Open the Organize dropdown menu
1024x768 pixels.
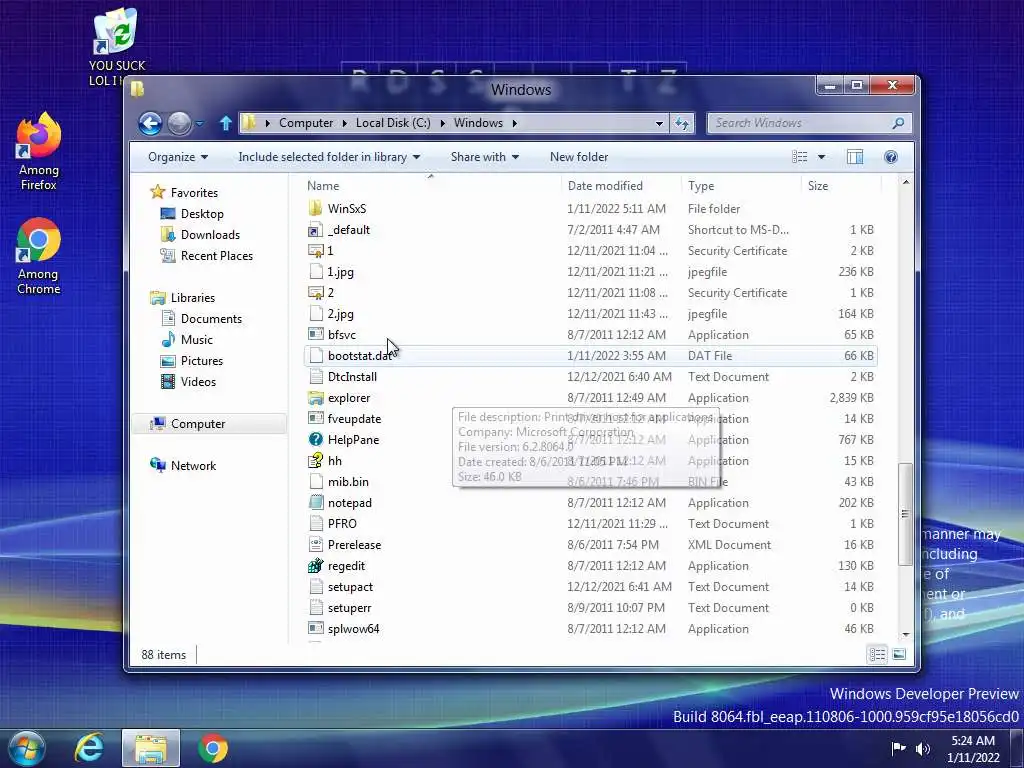178,157
